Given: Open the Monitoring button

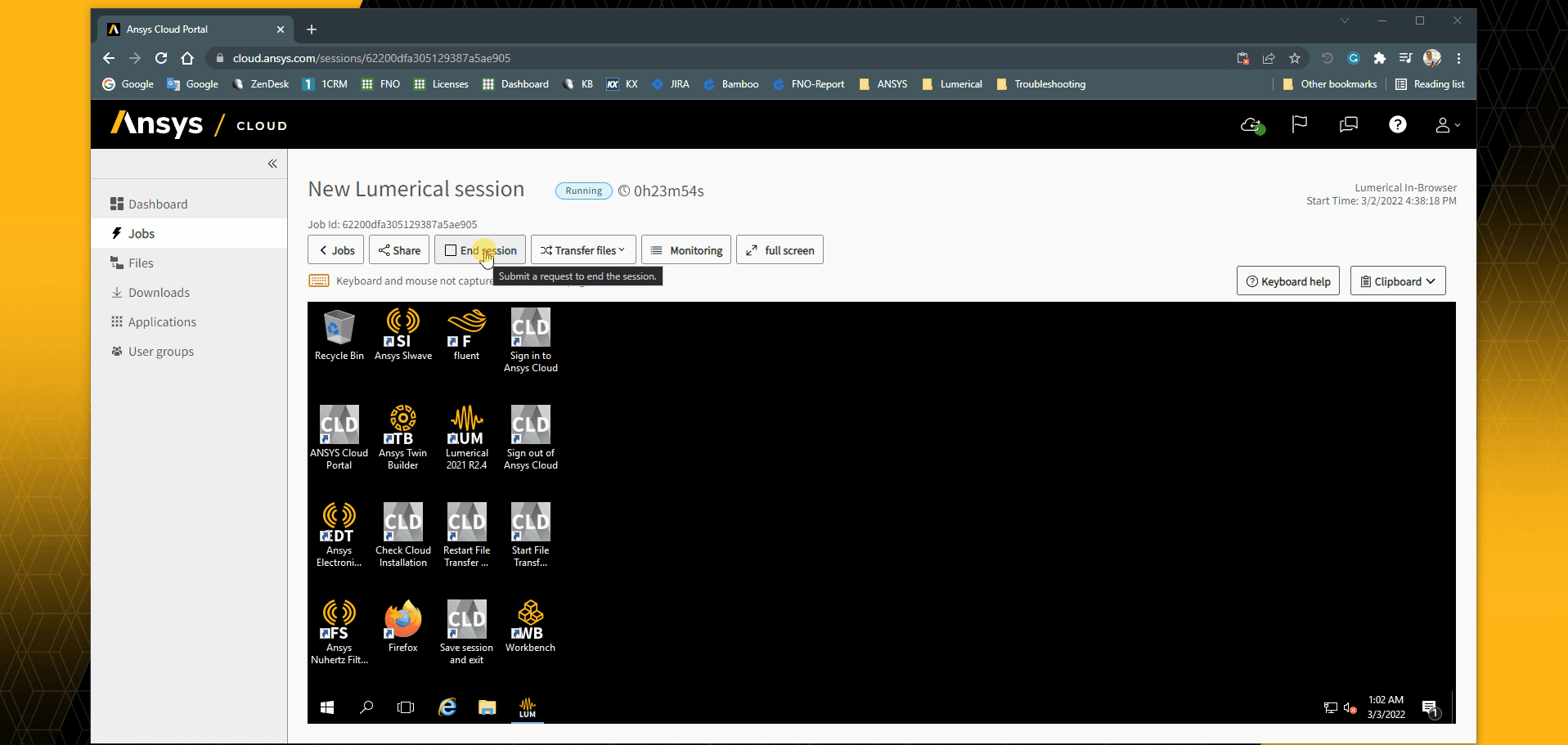Looking at the screenshot, I should [686, 250].
